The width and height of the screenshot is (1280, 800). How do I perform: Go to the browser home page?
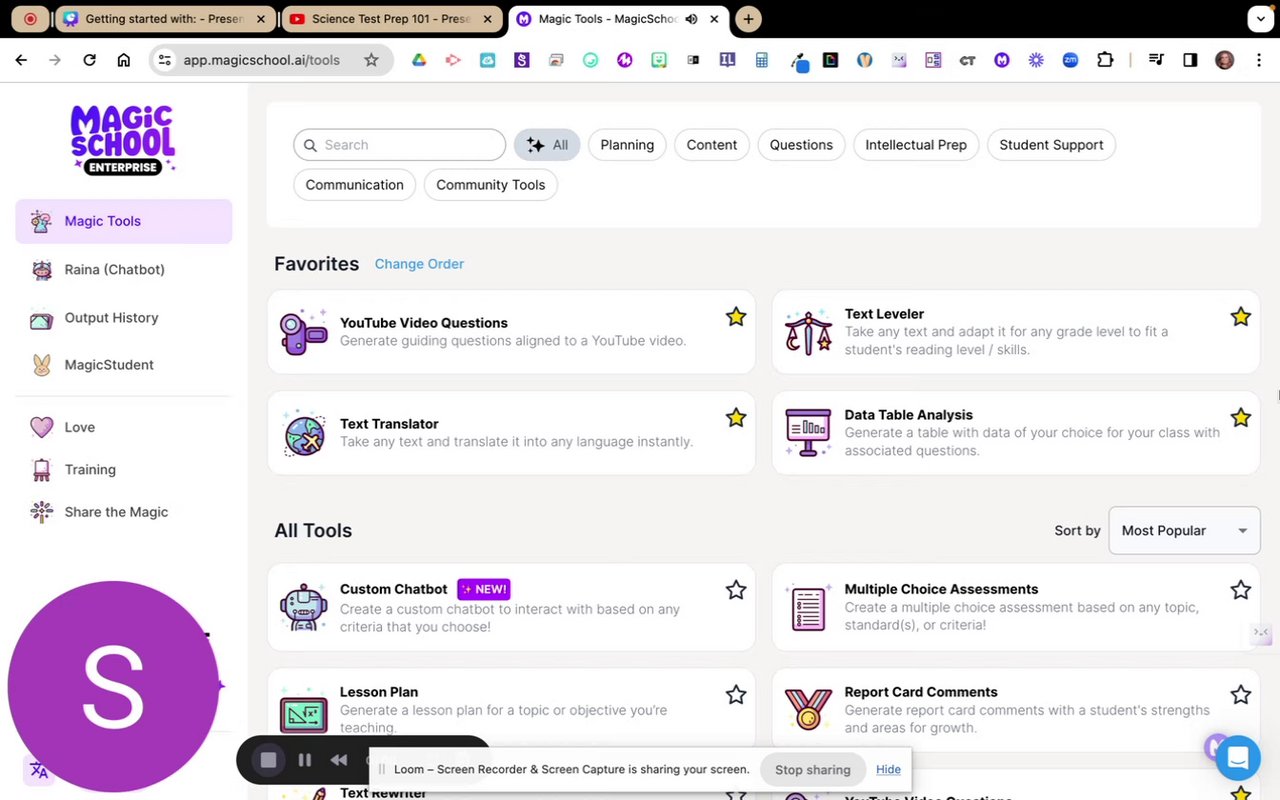tap(124, 60)
